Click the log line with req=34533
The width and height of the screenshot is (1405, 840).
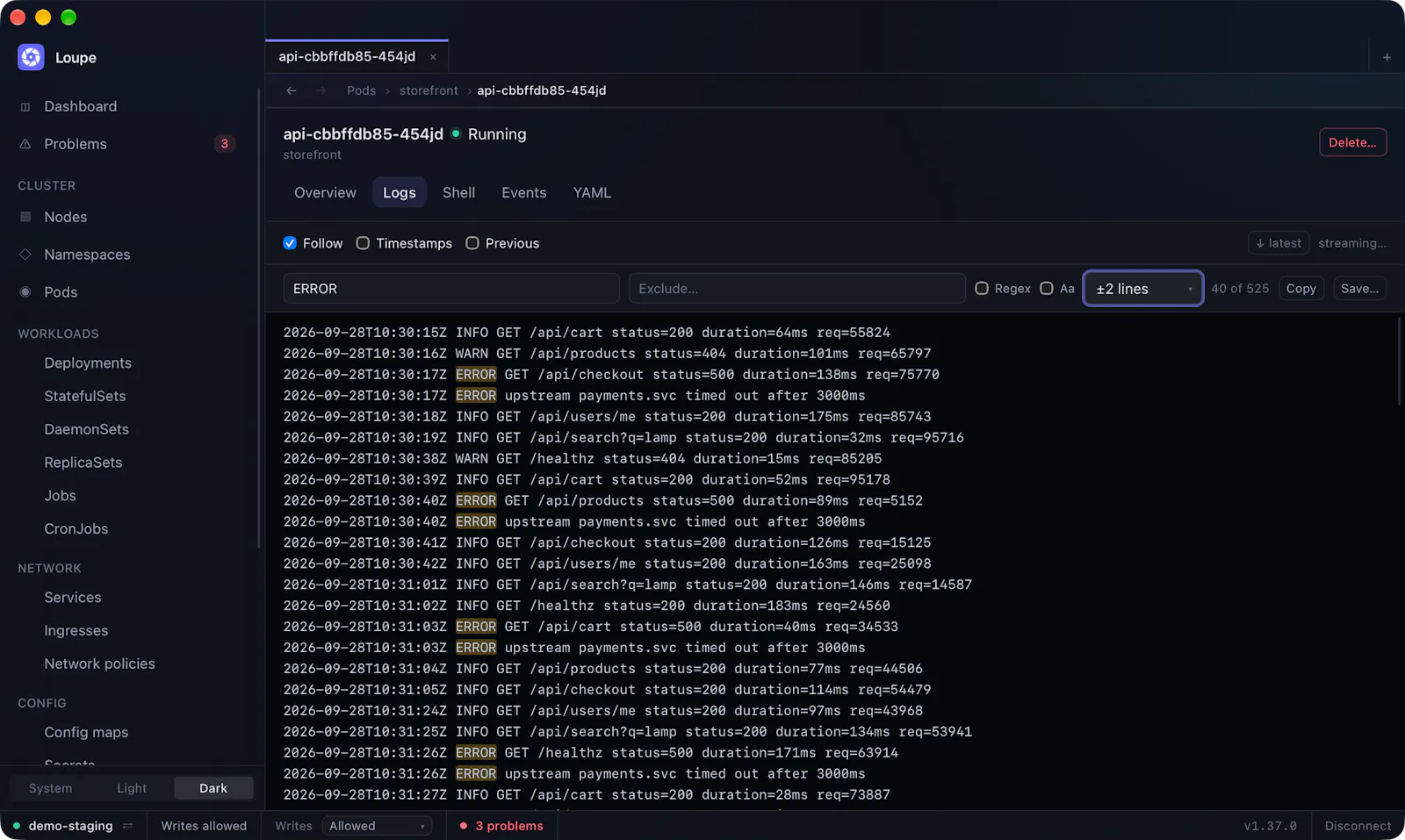point(590,627)
